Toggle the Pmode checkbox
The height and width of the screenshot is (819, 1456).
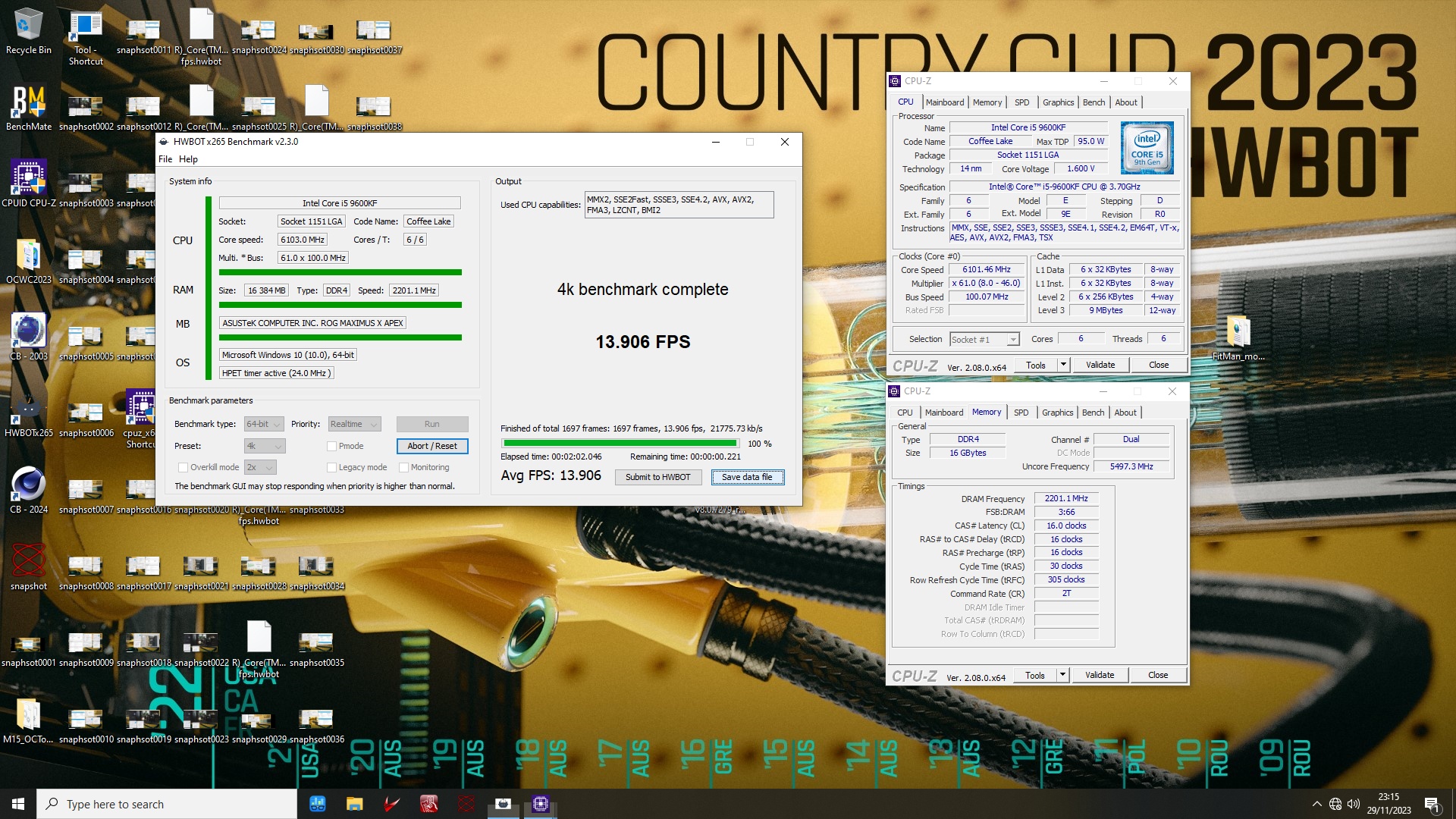point(331,446)
